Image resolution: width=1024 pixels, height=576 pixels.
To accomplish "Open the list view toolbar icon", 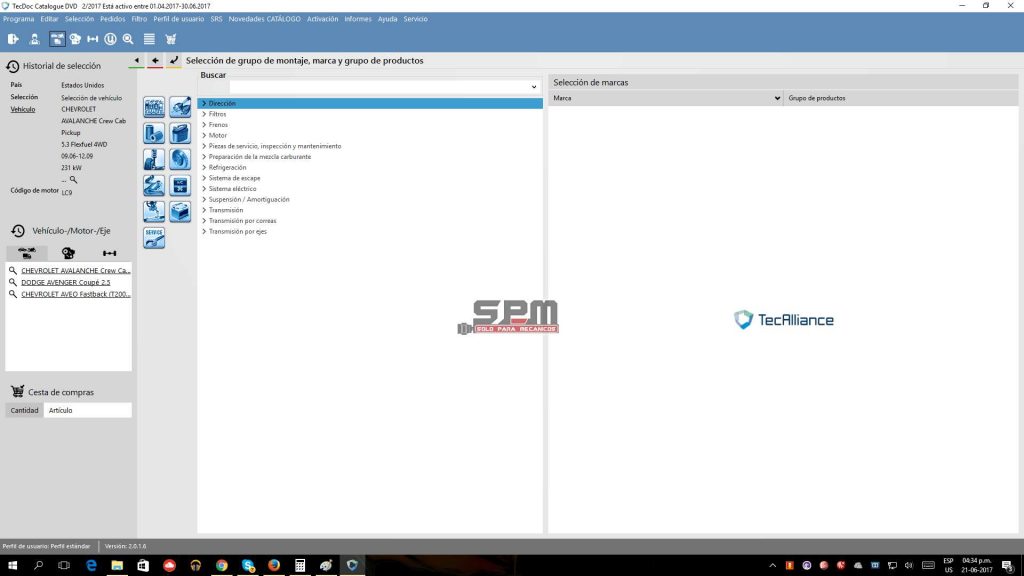I will pos(149,39).
